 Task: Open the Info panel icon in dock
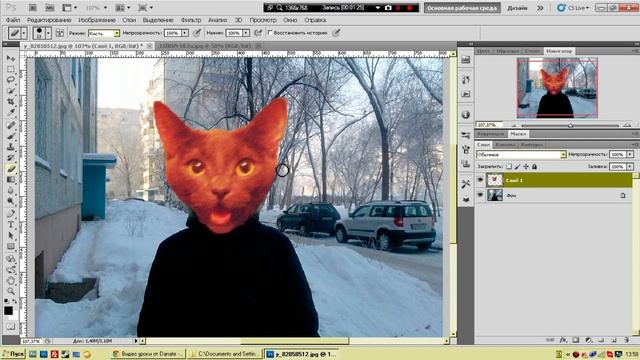point(466,115)
